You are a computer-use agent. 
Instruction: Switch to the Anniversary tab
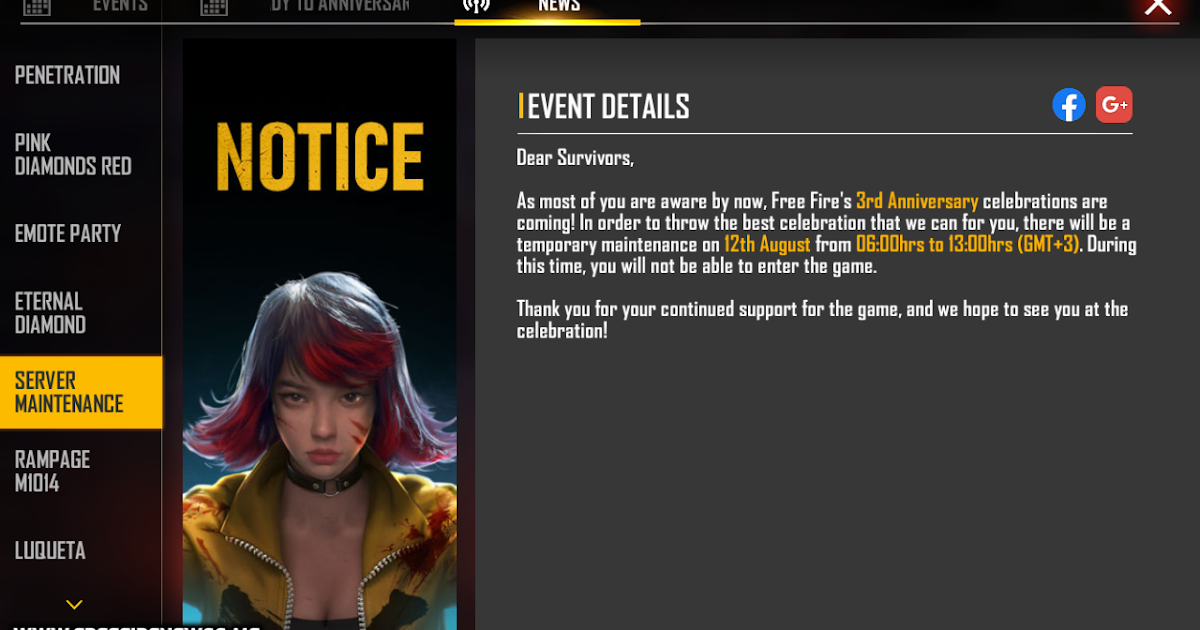click(x=340, y=5)
